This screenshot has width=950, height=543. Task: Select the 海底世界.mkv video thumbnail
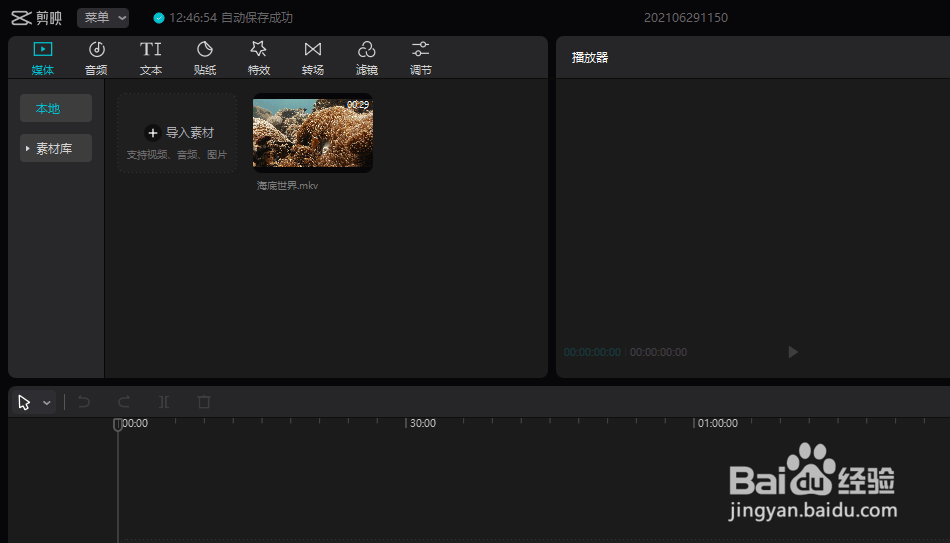tap(313, 133)
